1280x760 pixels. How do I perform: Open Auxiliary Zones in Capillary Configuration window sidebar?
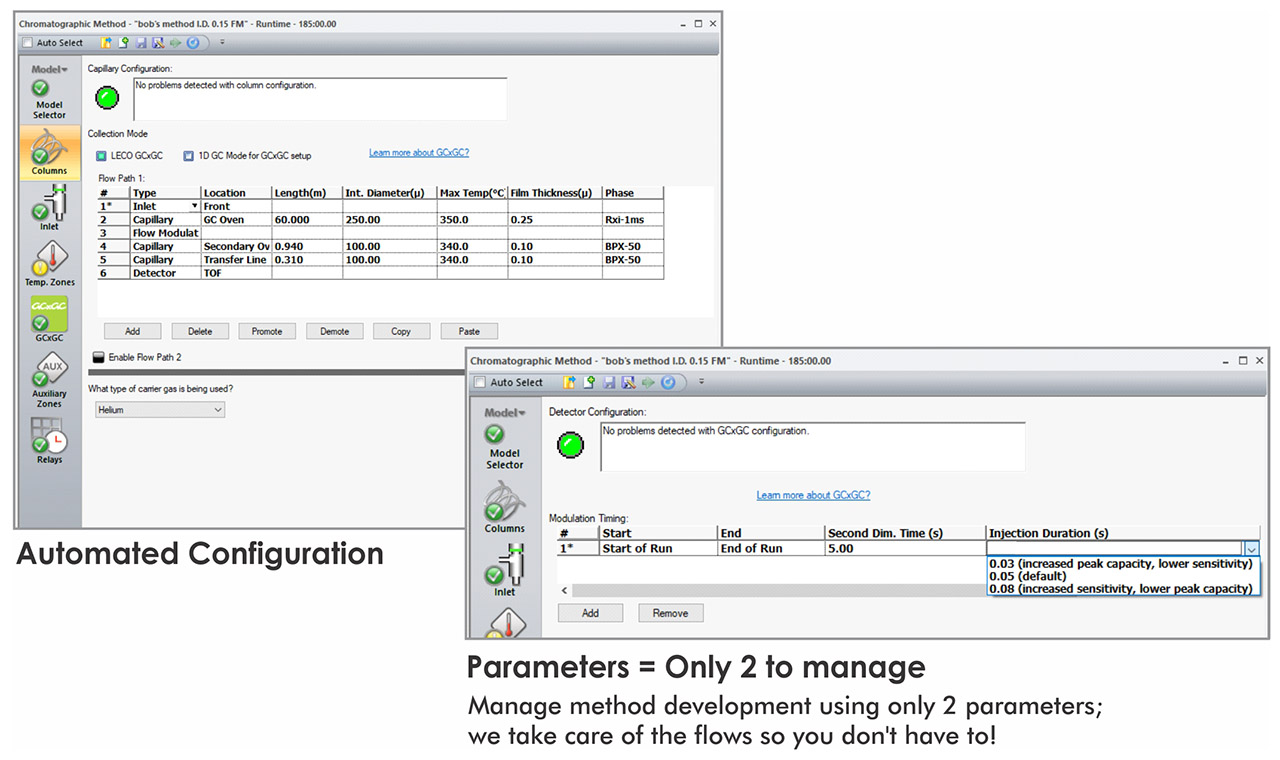(x=49, y=382)
